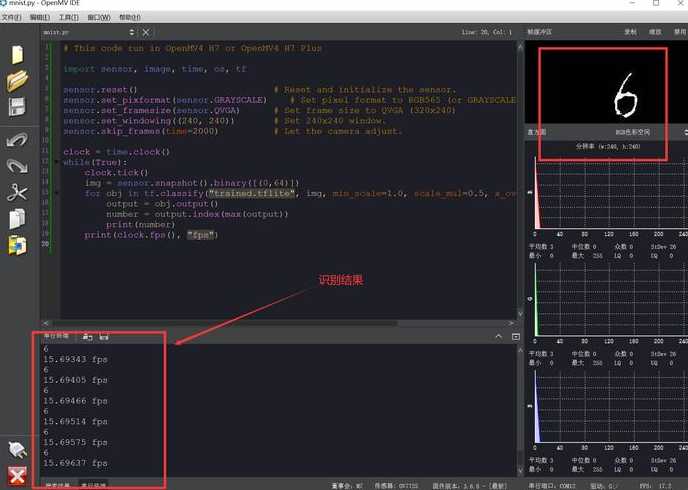Click the Save floppy disk icon

[x=17, y=107]
